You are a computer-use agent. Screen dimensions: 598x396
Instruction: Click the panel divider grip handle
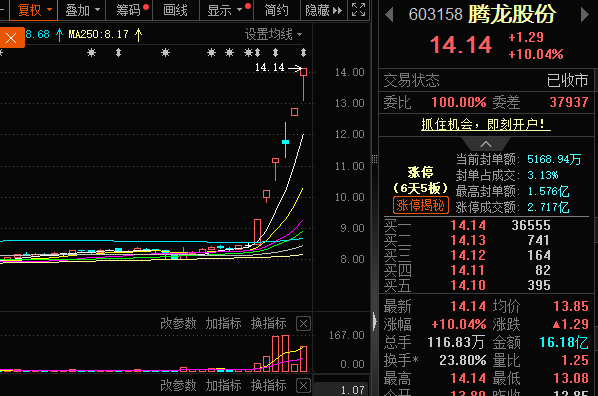375,159
